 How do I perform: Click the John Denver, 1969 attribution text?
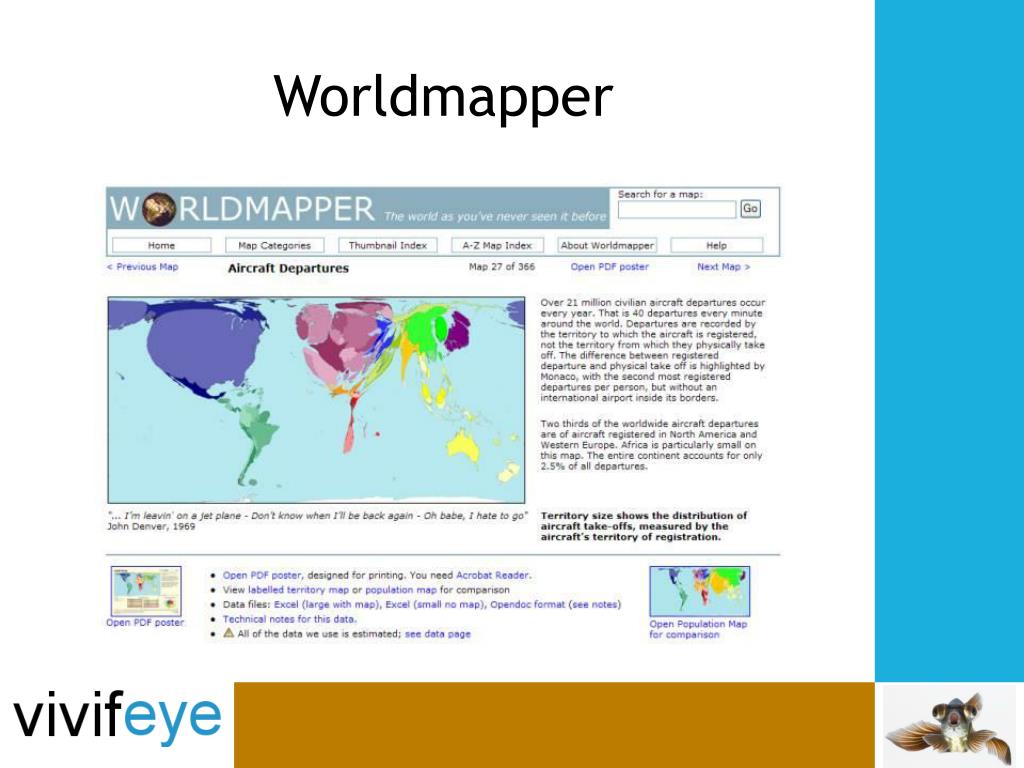[151, 526]
